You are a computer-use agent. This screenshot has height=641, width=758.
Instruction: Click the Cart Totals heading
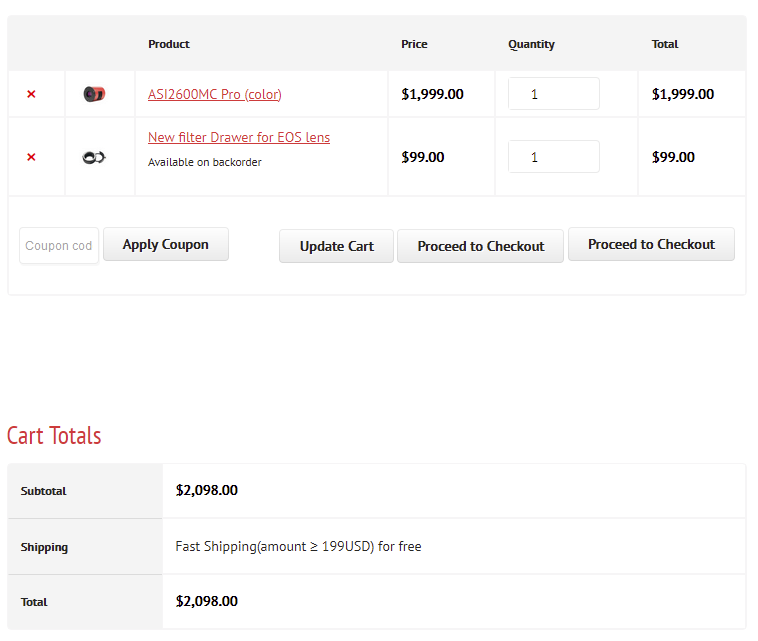point(54,435)
